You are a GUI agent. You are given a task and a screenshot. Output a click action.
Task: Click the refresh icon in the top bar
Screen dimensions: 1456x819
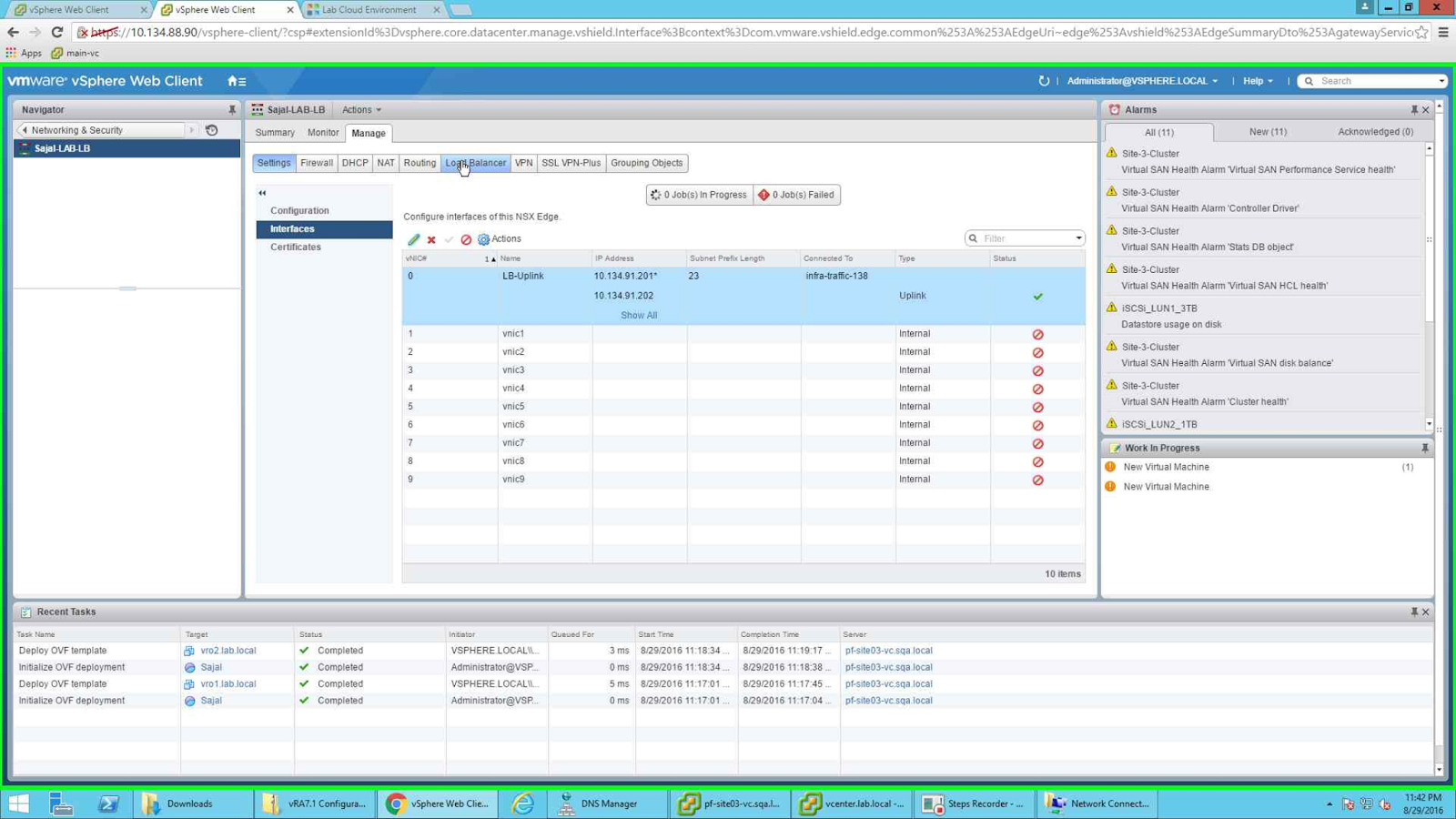[x=1044, y=81]
